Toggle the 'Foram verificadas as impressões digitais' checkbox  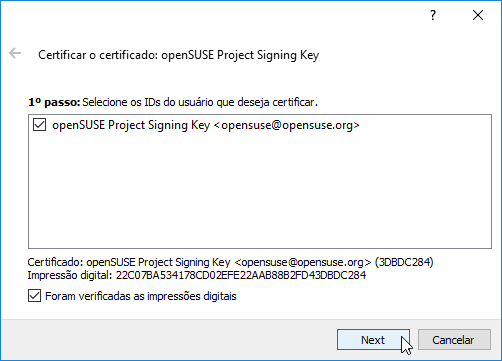coord(34,296)
